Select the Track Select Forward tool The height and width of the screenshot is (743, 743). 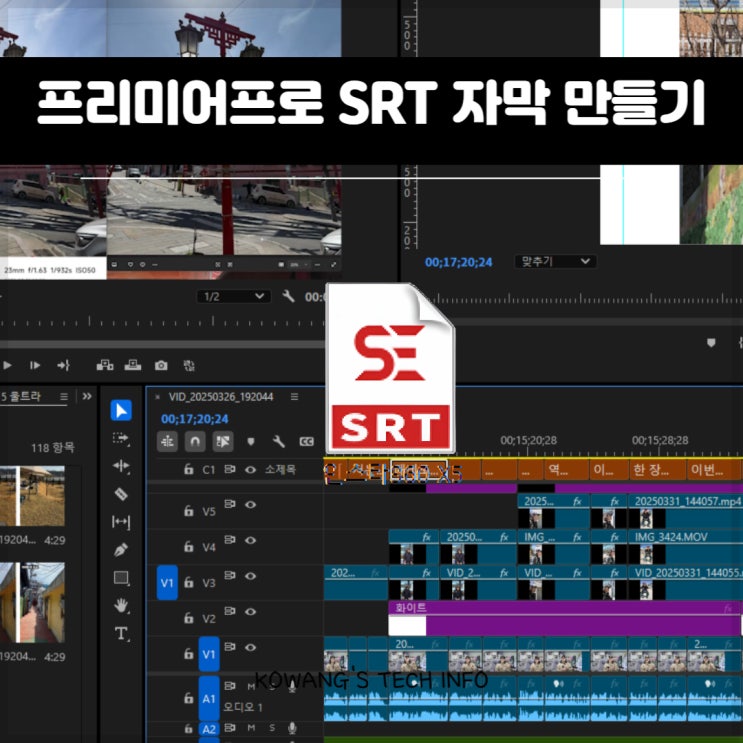click(121, 438)
